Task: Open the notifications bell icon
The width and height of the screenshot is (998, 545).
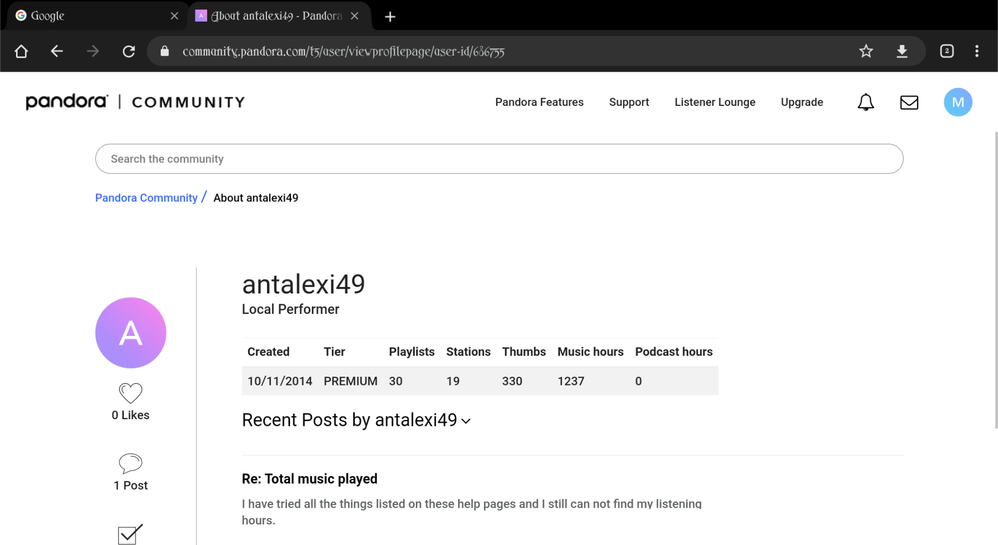Action: pyautogui.click(x=865, y=102)
